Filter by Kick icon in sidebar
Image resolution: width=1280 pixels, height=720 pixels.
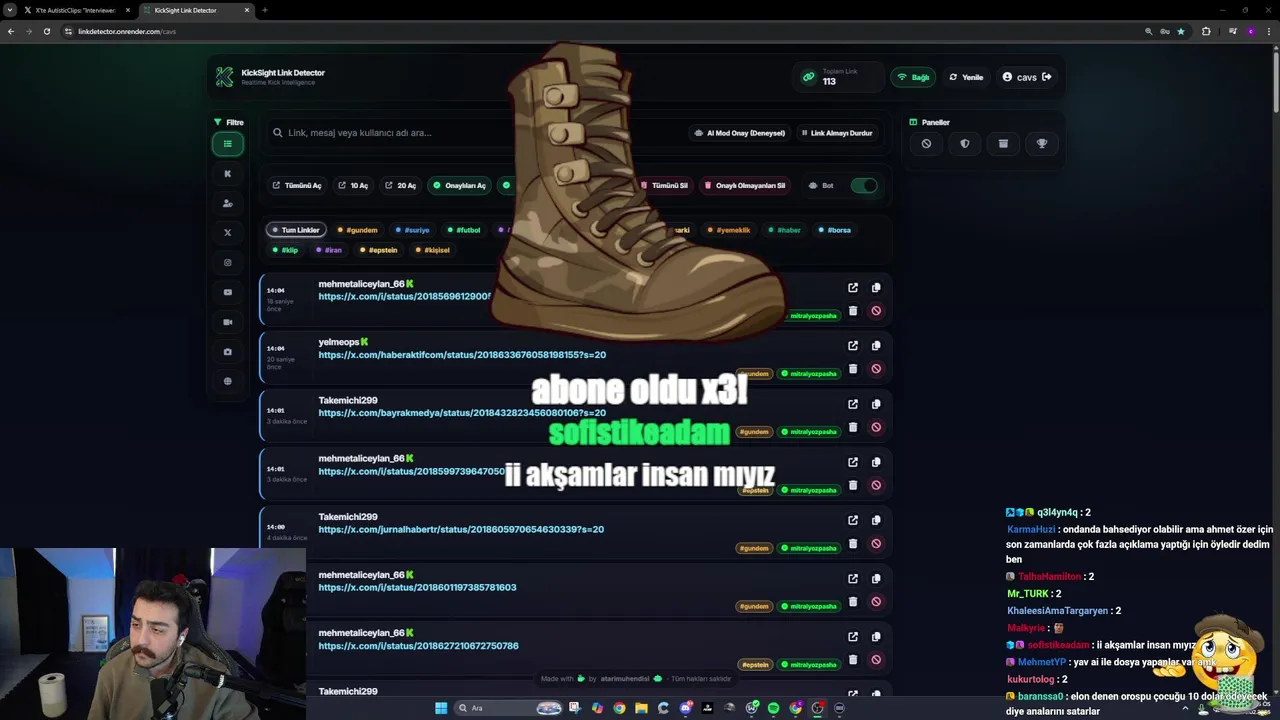pyautogui.click(x=228, y=173)
